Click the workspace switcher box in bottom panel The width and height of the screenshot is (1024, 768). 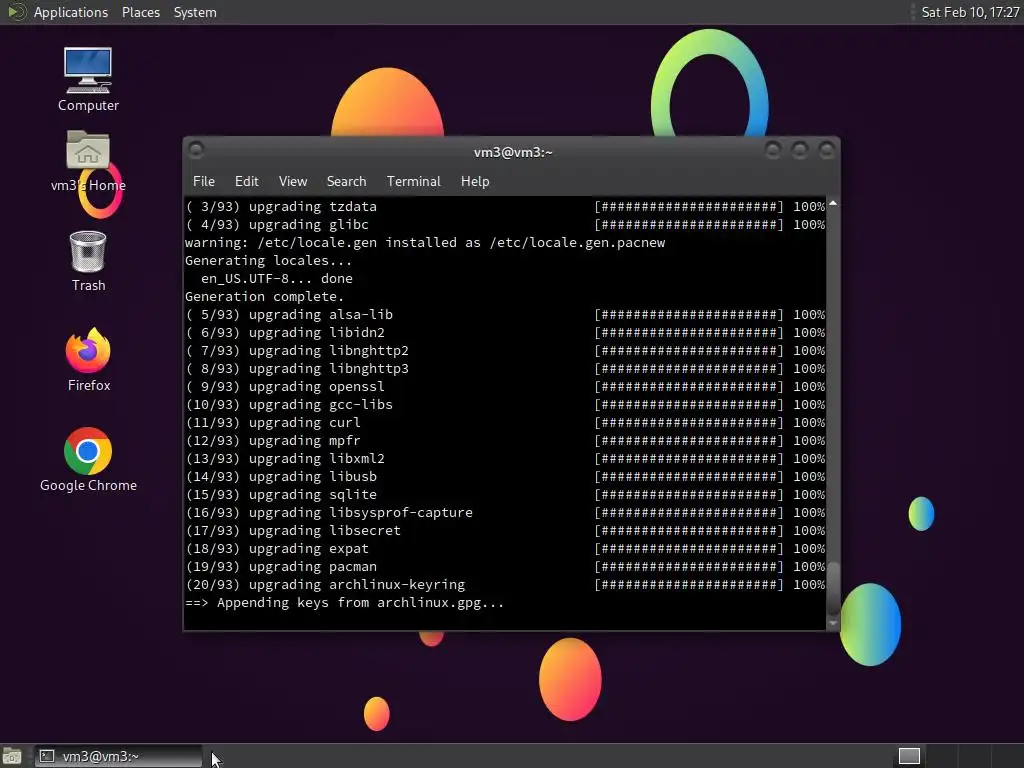click(909, 756)
